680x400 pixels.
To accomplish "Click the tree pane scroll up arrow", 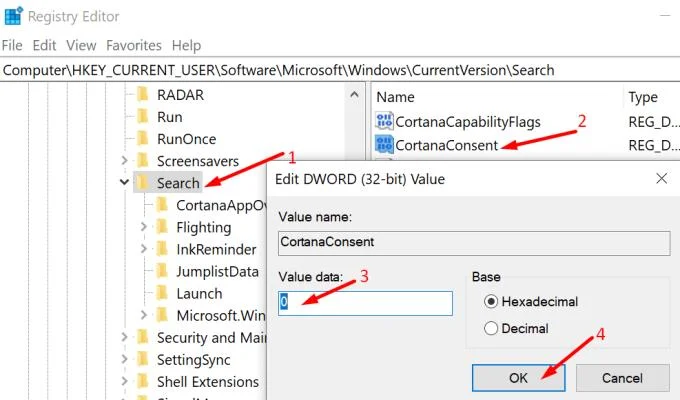I will (354, 94).
